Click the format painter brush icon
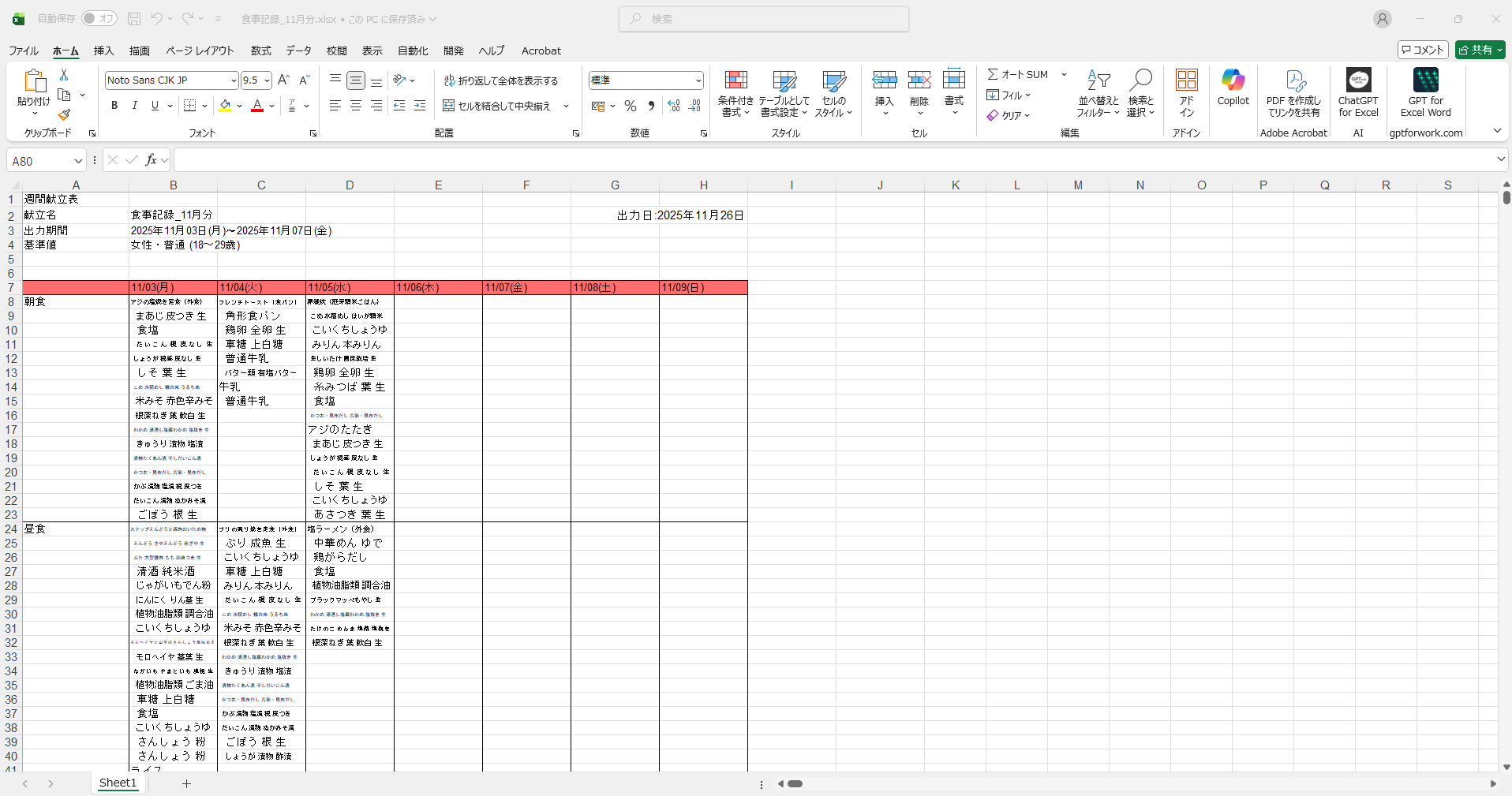1512x796 pixels. (64, 115)
